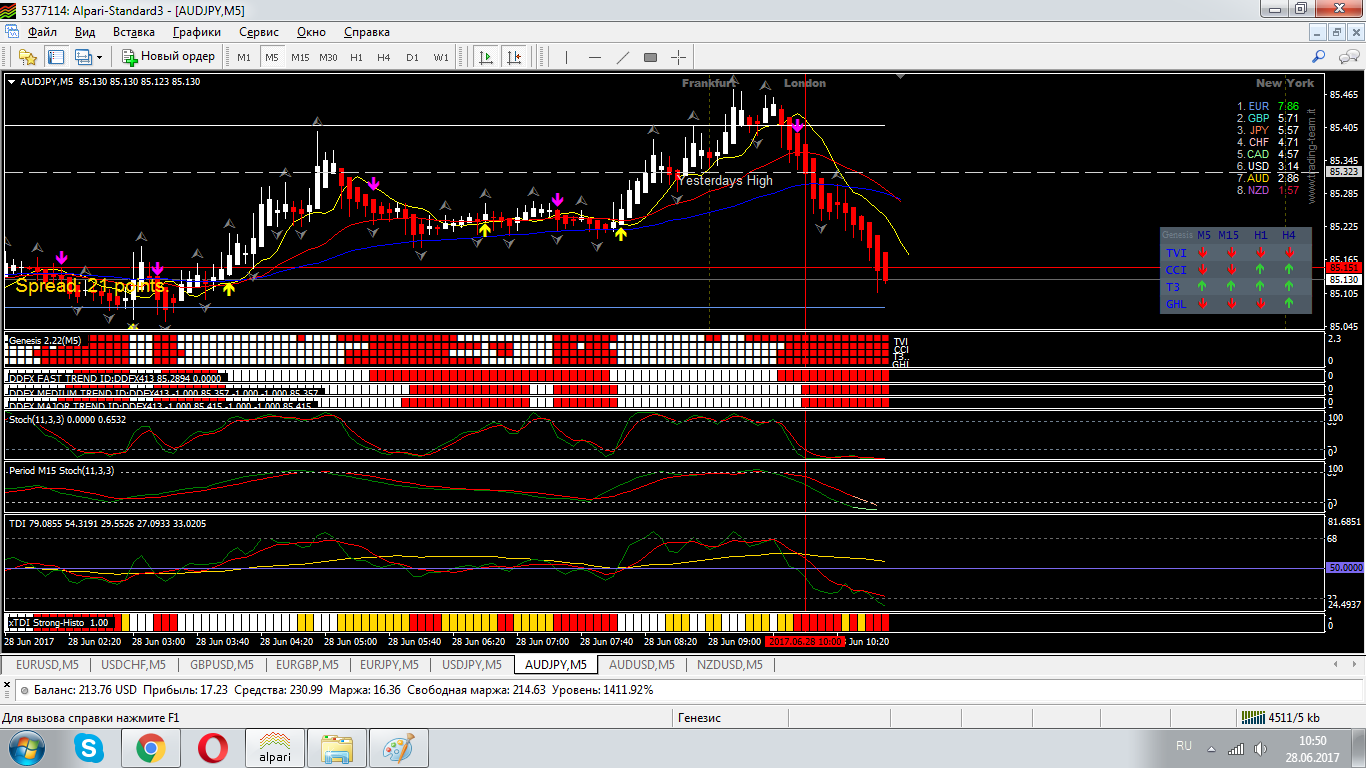1366x768 pixels.
Task: Click the volume speaker tray icon
Action: 1258,748
